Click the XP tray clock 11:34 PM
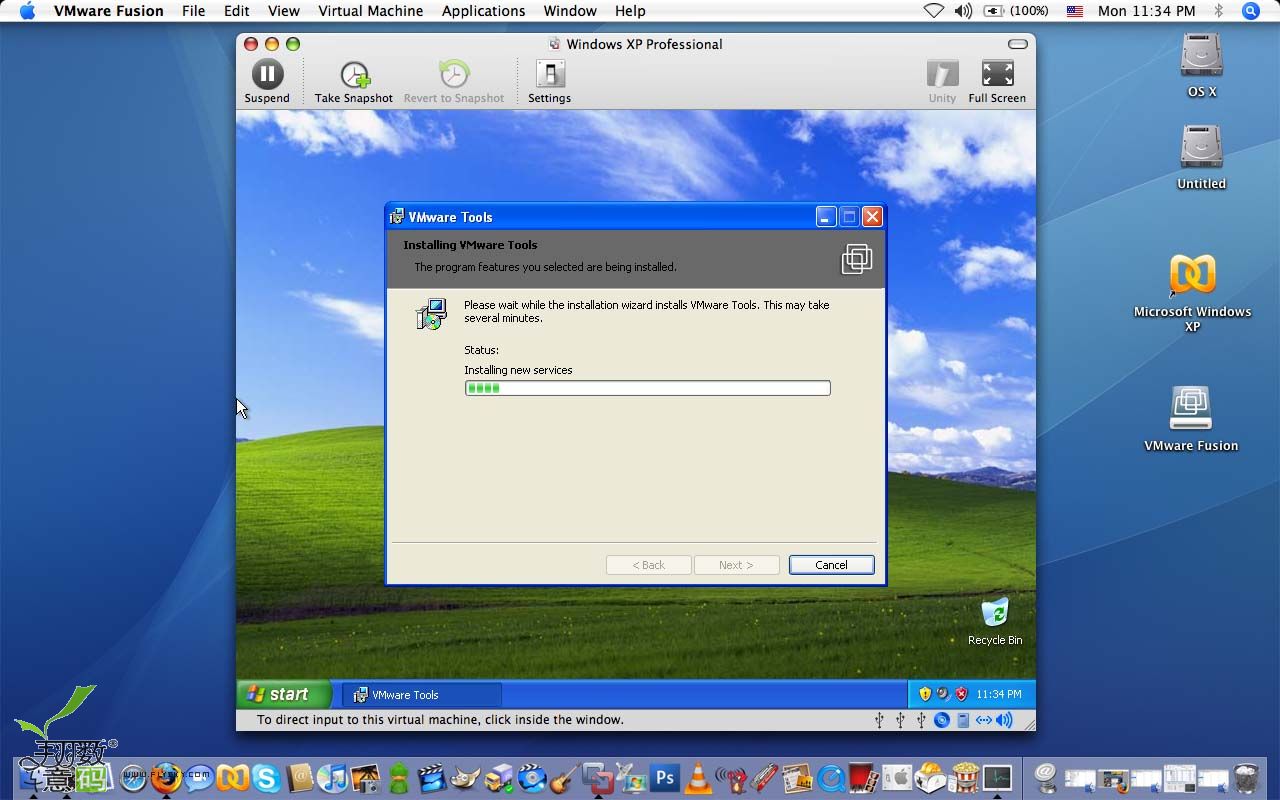The width and height of the screenshot is (1280, 800). (x=999, y=694)
